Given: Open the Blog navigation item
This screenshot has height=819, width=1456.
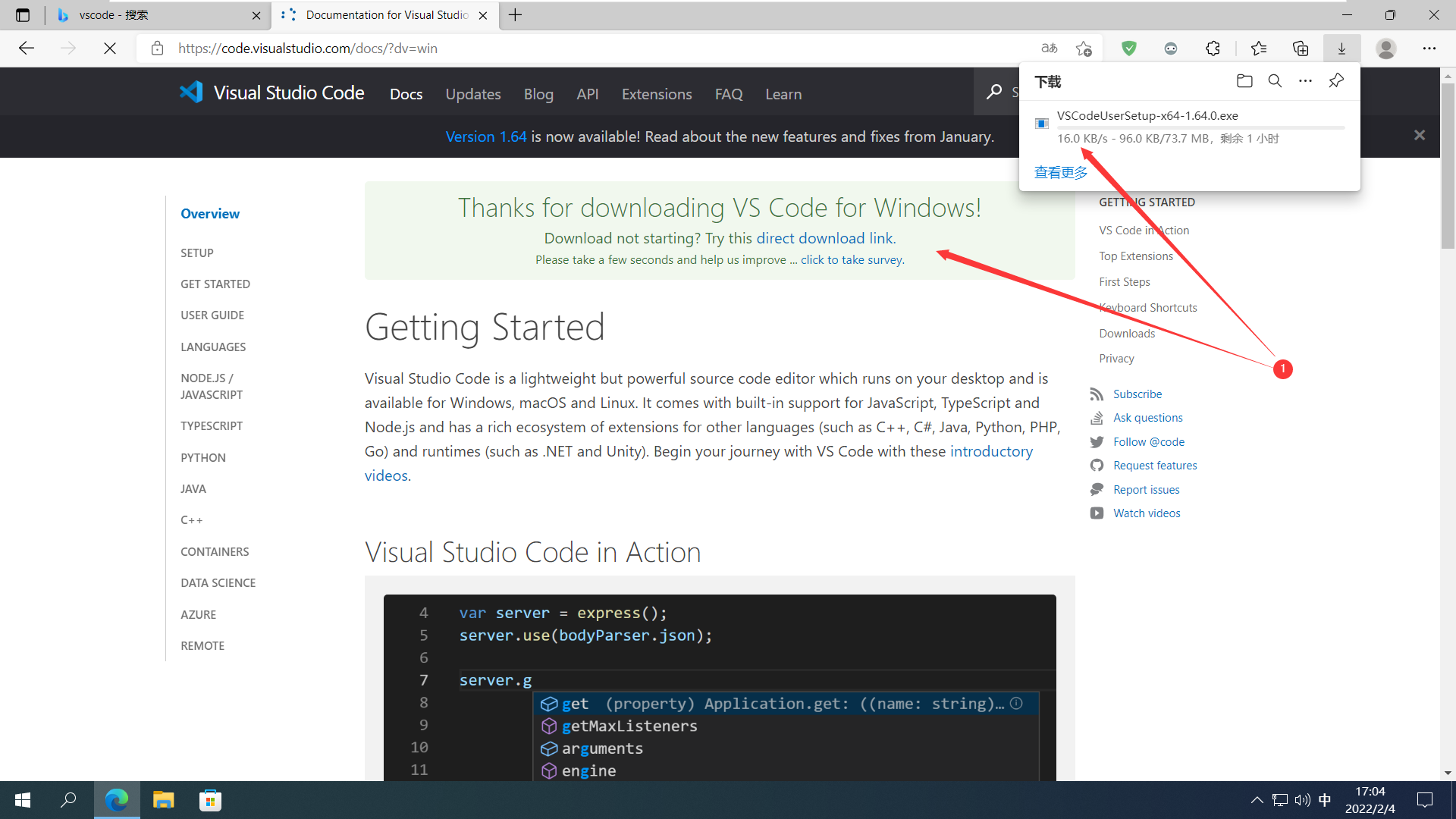Looking at the screenshot, I should [x=538, y=94].
